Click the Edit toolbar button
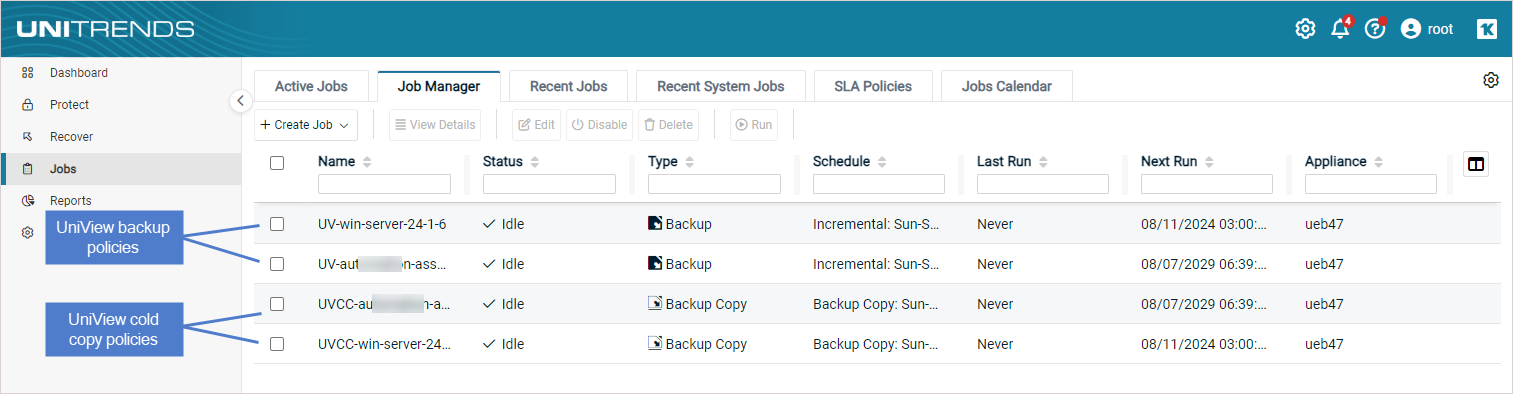 click(x=537, y=125)
